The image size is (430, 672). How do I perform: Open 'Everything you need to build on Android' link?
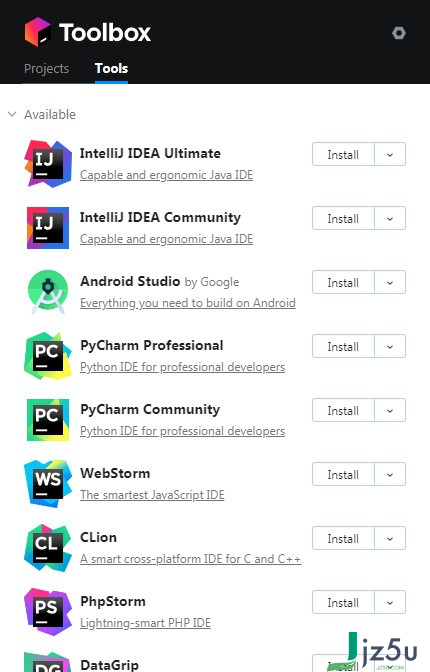click(x=188, y=303)
